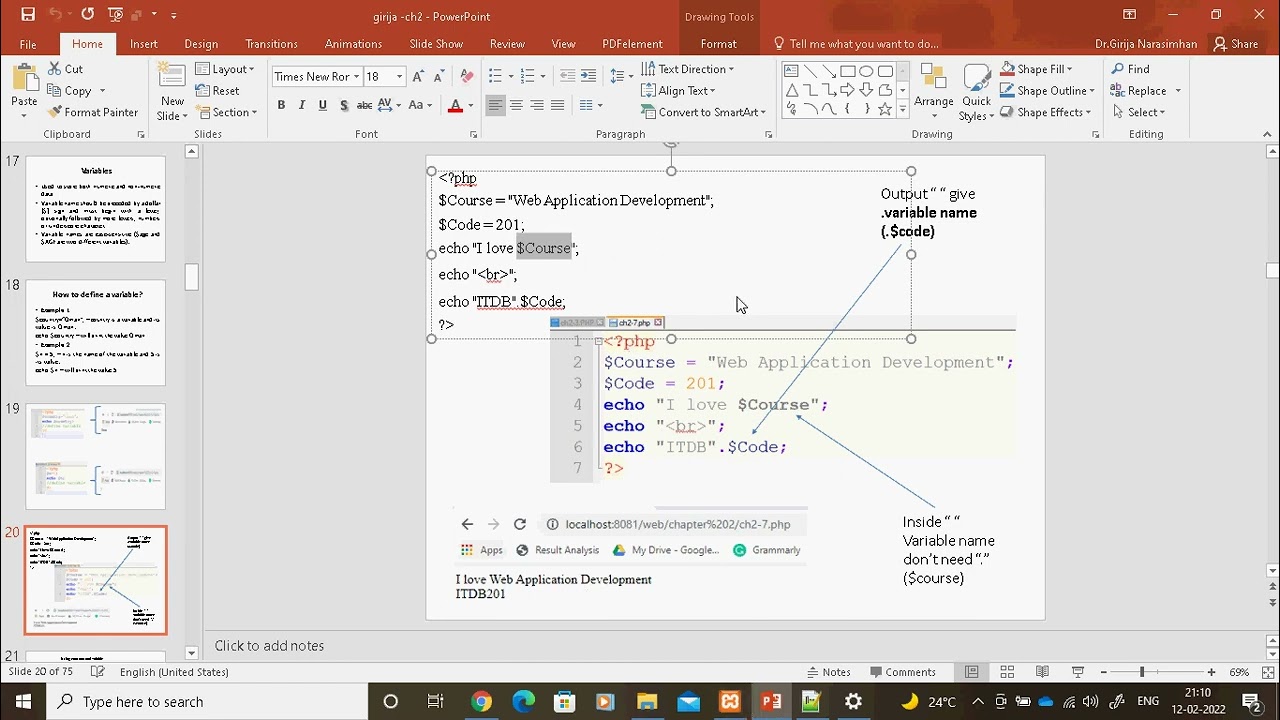Click the Redo icon in title bar
Image resolution: width=1280 pixels, height=720 pixels.
[x=87, y=14]
